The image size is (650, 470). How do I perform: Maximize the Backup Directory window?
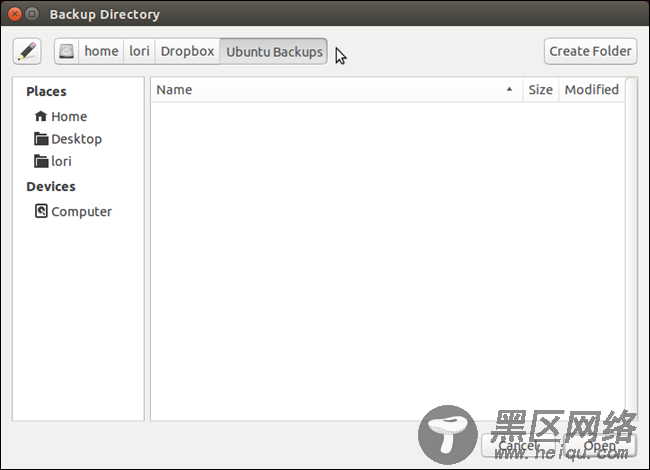[x=32, y=14]
